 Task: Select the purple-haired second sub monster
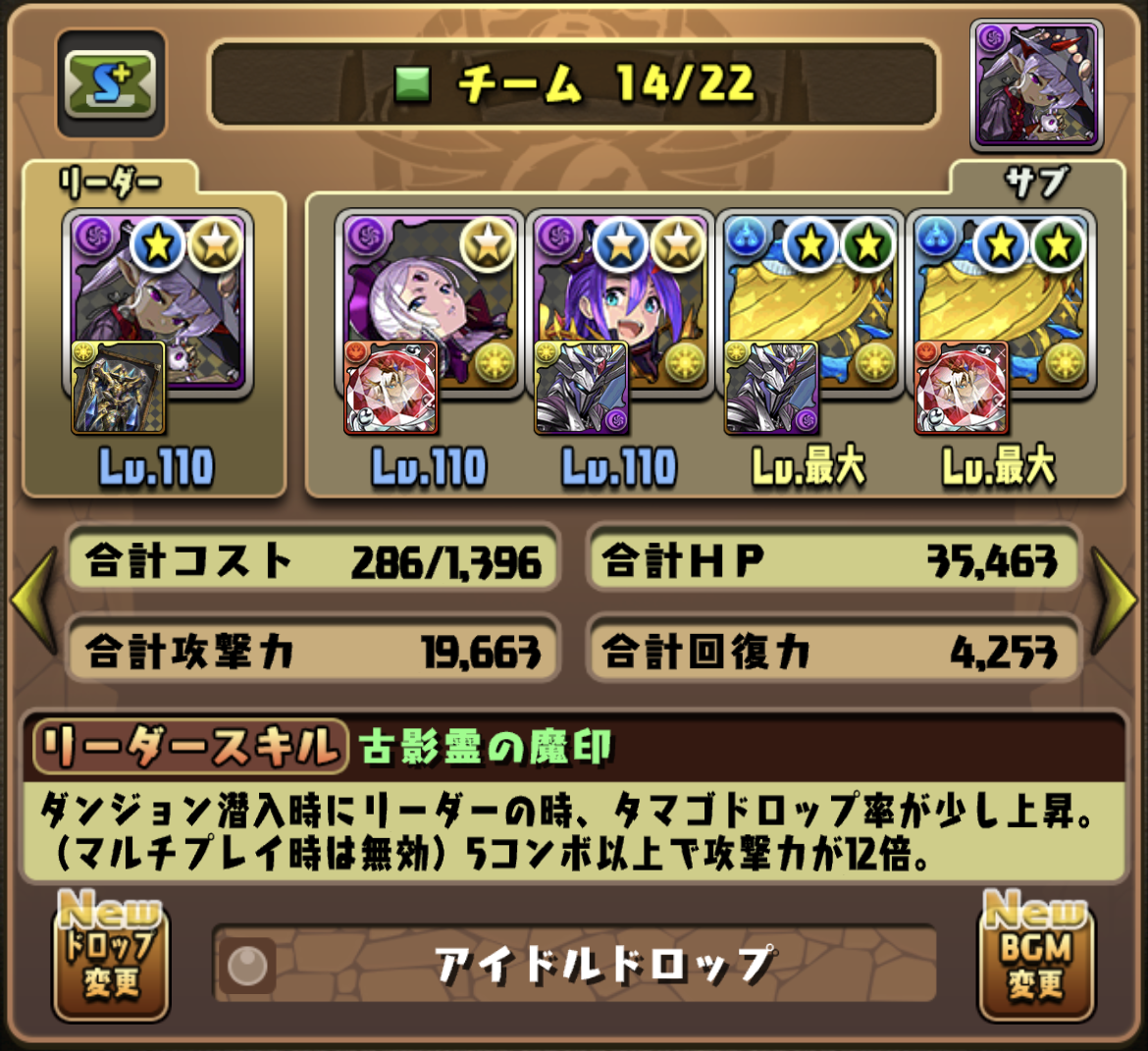[x=619, y=304]
